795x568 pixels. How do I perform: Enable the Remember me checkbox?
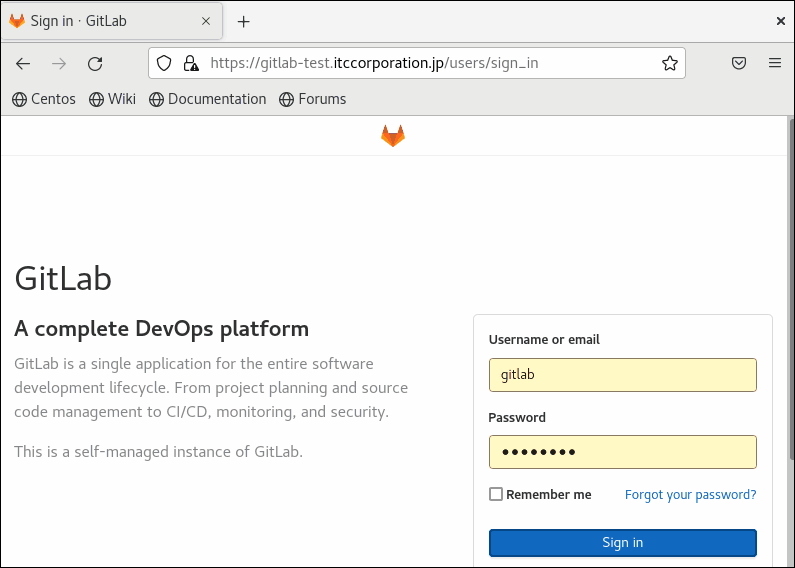point(496,494)
